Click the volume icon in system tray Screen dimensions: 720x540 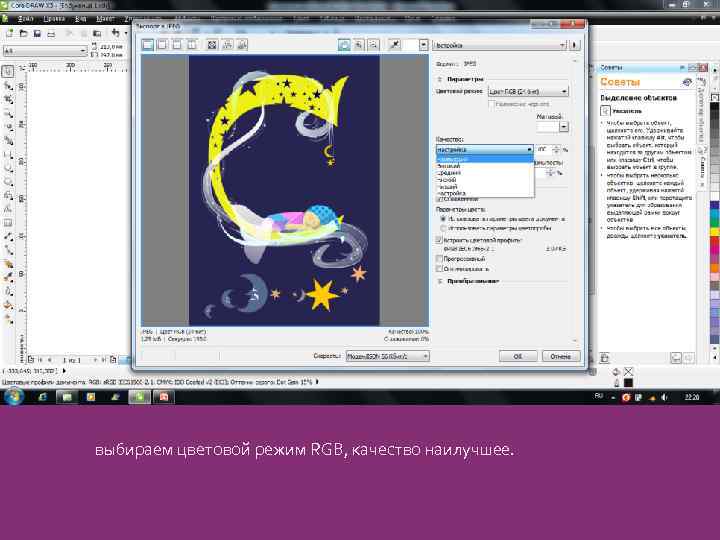pyautogui.click(x=664, y=397)
